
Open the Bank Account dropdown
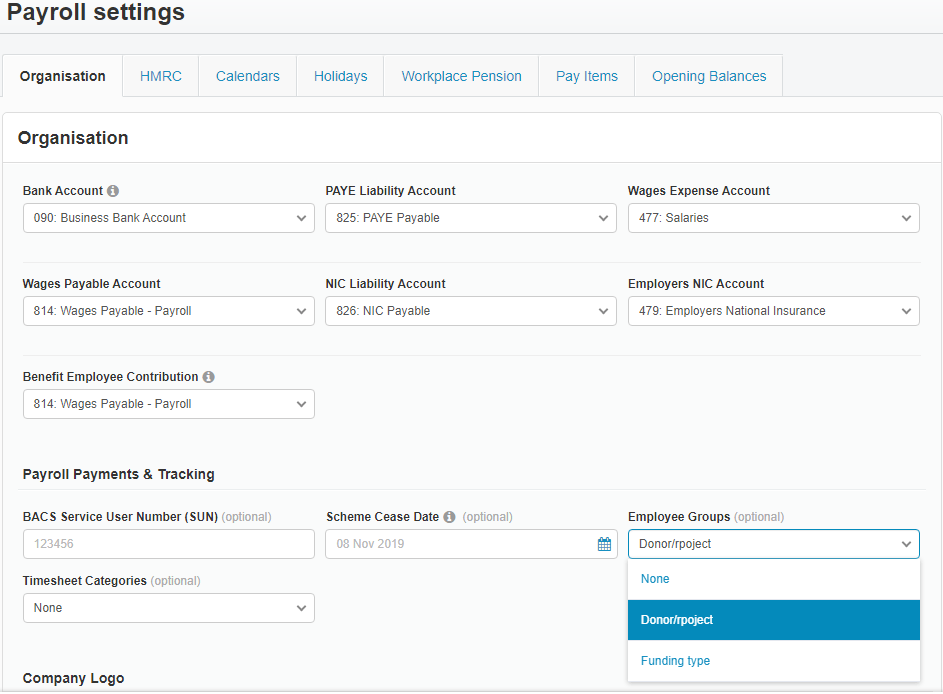168,218
